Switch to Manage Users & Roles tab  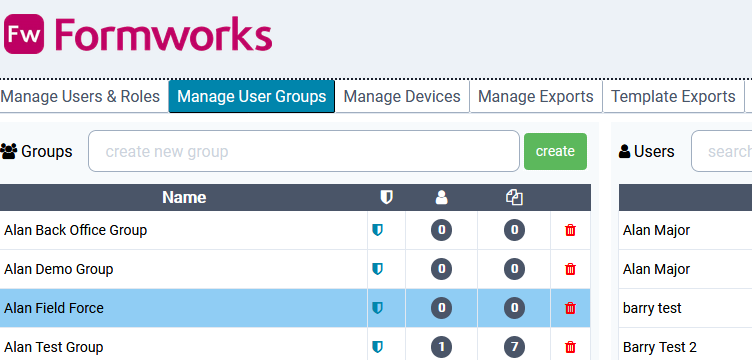click(x=80, y=96)
